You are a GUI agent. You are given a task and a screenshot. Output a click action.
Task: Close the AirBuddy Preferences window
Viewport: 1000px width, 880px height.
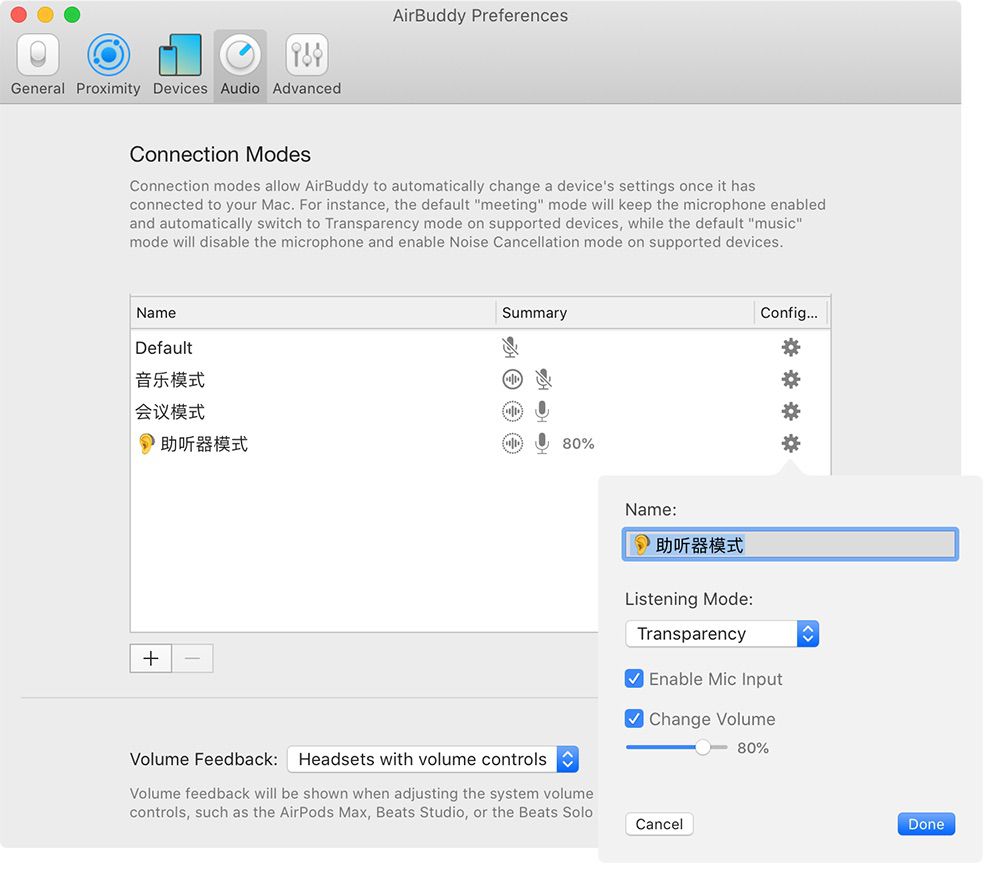point(18,15)
